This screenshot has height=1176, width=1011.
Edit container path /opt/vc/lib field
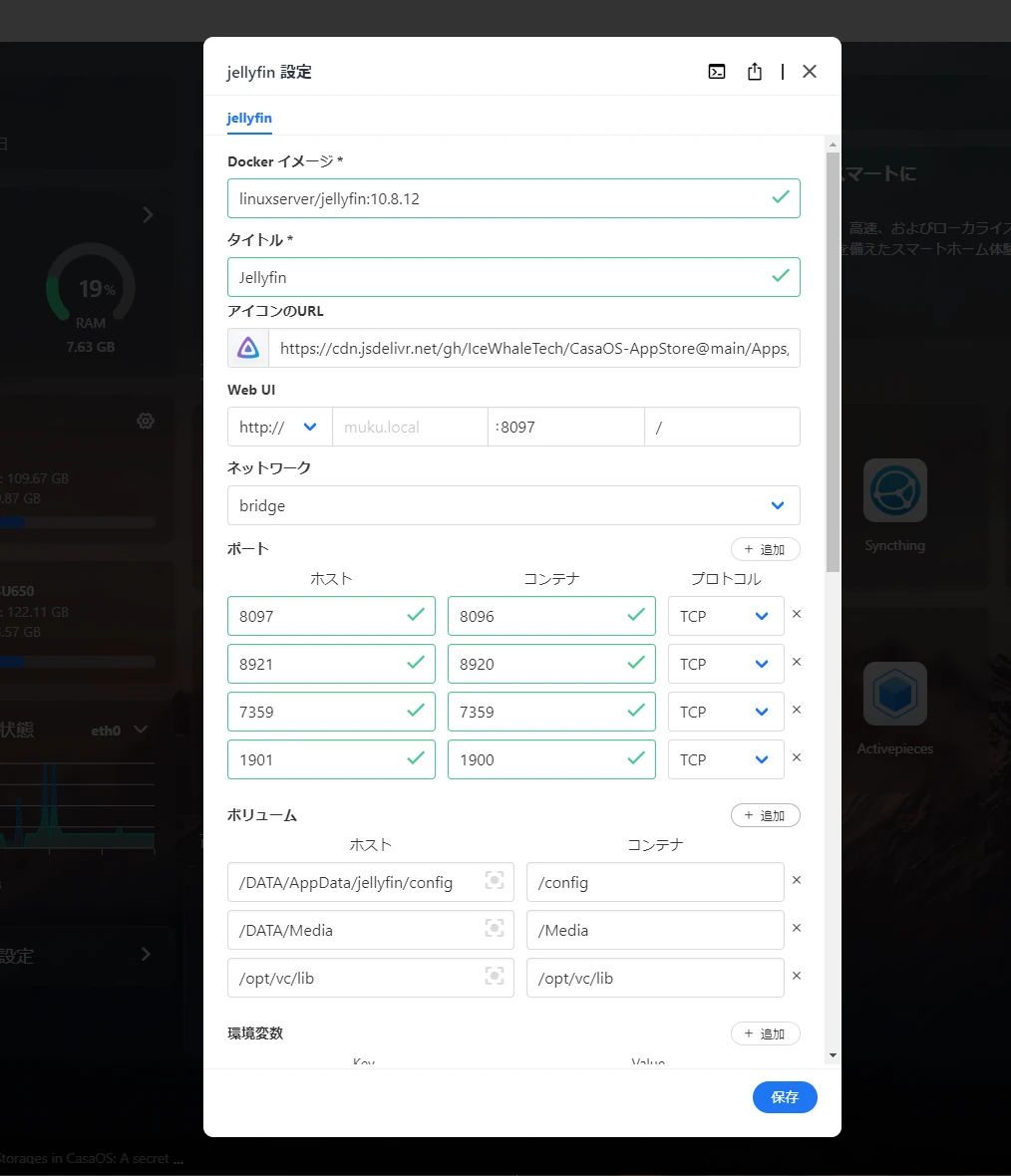tap(655, 979)
